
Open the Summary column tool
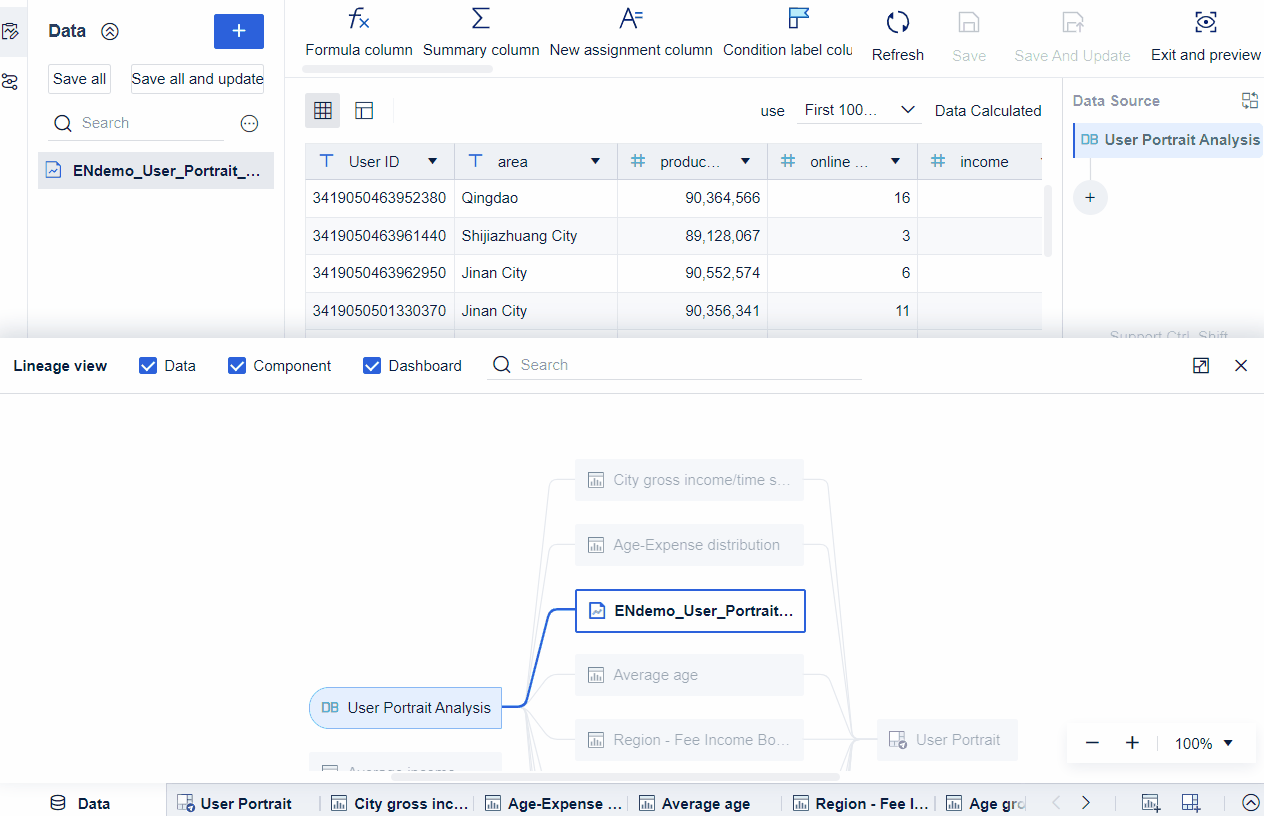click(x=480, y=30)
